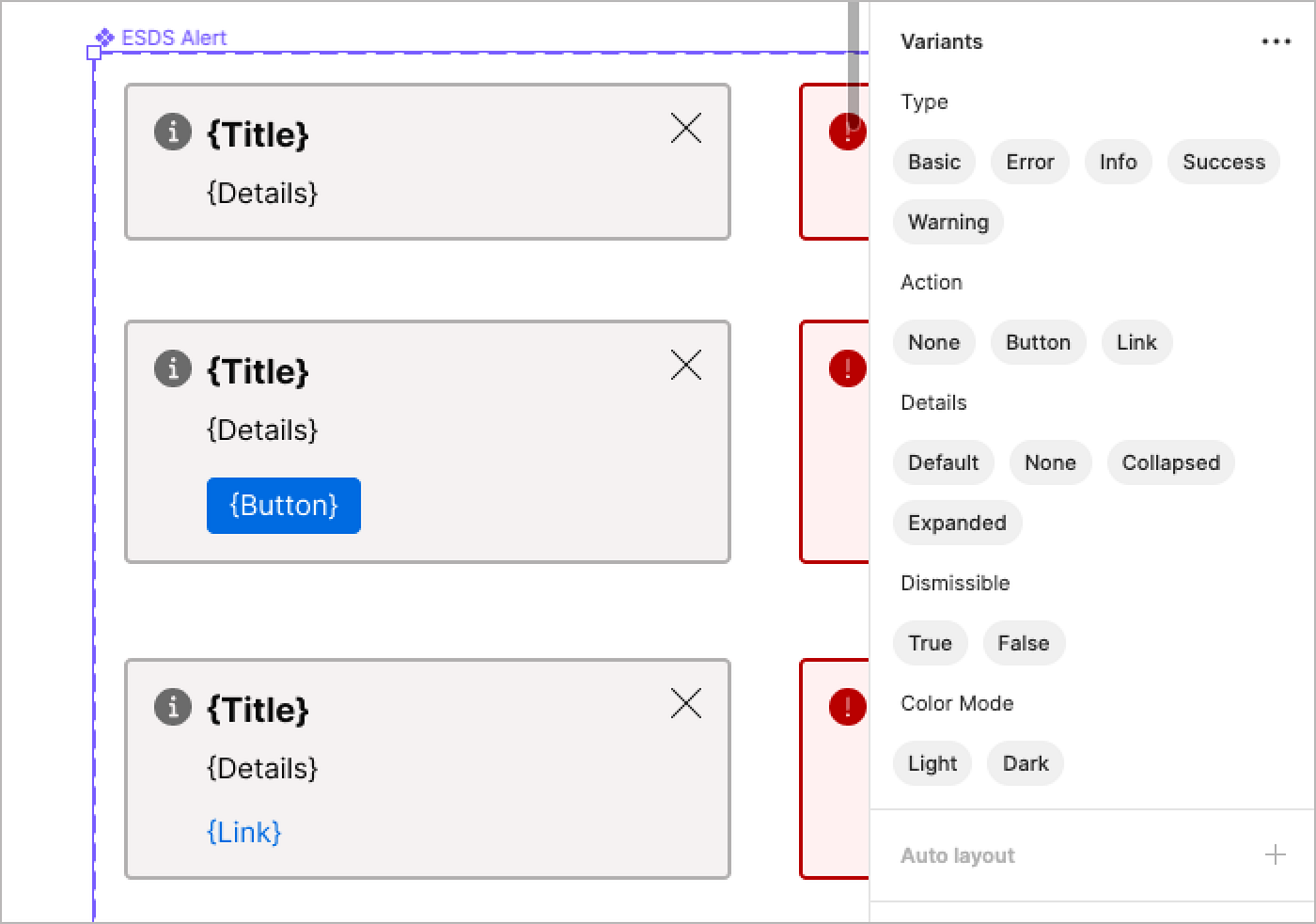The image size is (1316, 924).
Task: Dismiss the second alert with the X icon
Action: 685,365
